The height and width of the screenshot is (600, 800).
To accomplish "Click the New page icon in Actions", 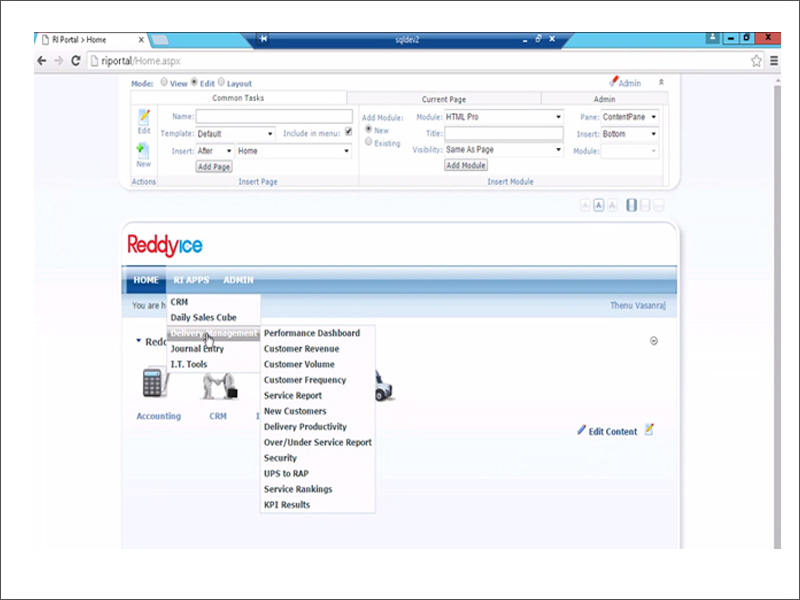I will point(143,151).
